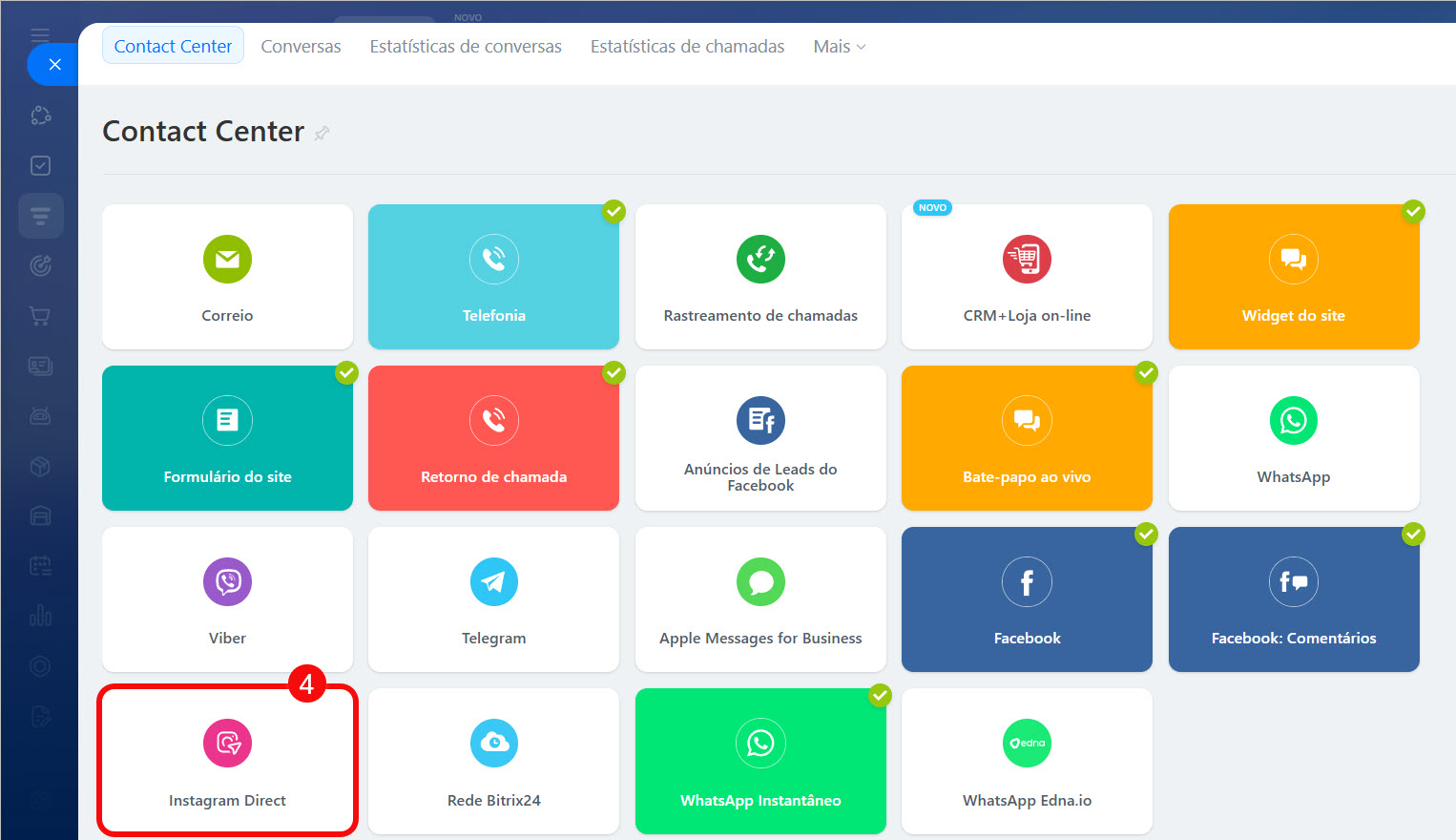Image resolution: width=1456 pixels, height=840 pixels.
Task: Click the Rede Bitrix24 label text
Action: pyautogui.click(x=493, y=800)
